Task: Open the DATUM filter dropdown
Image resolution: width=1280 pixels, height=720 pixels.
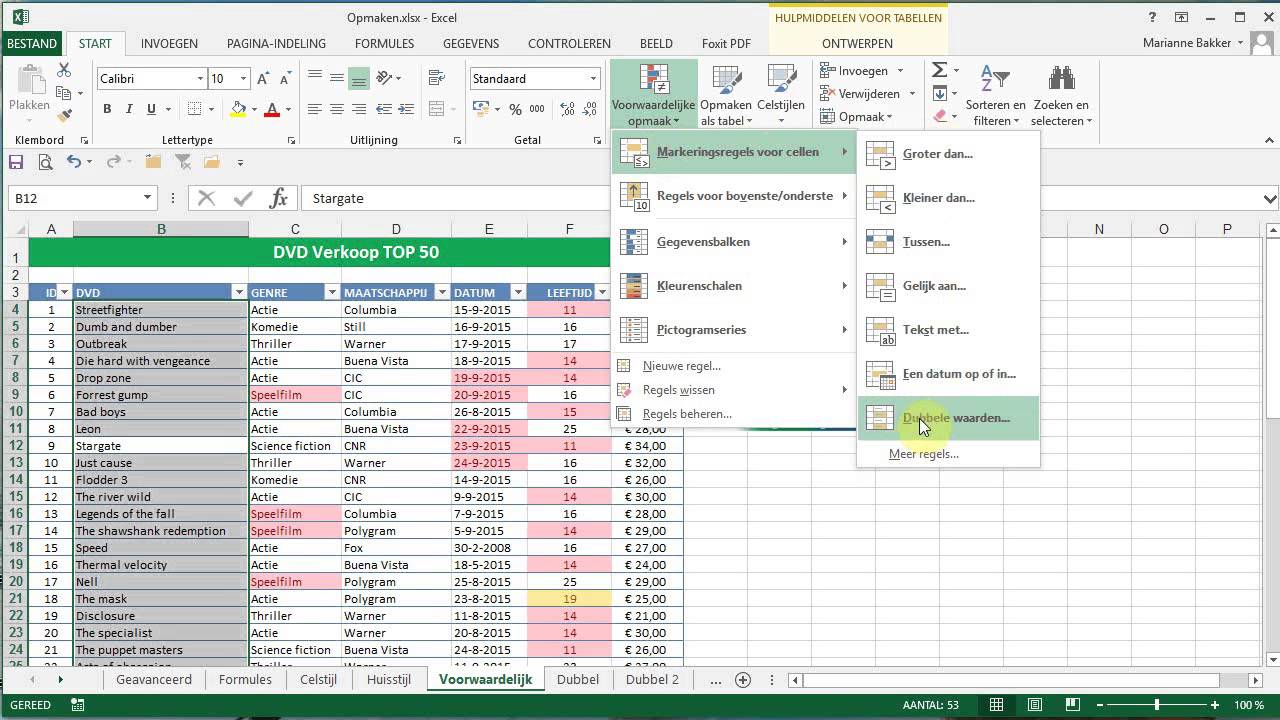Action: pyautogui.click(x=517, y=293)
